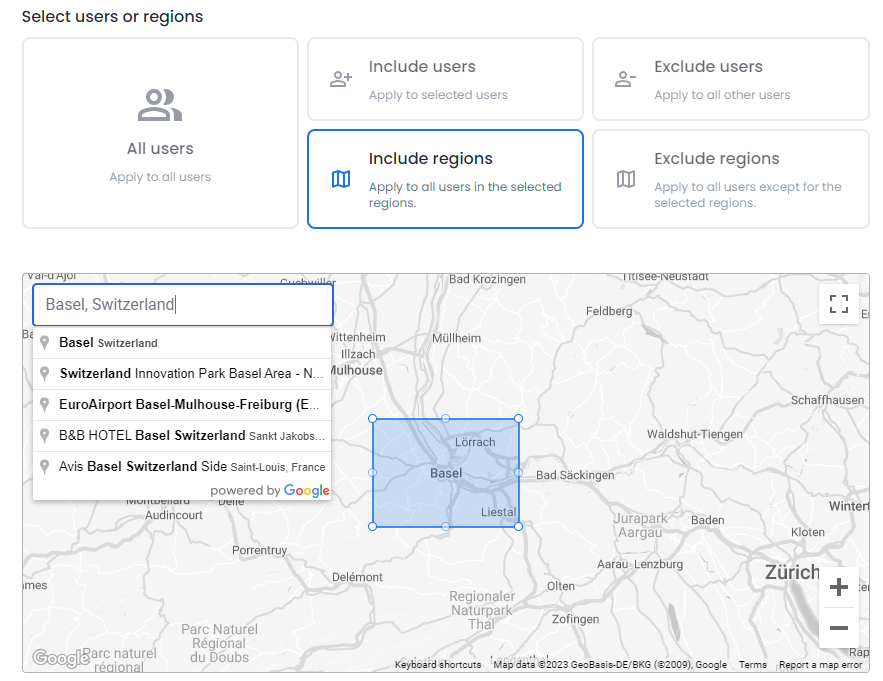Click the bottom-middle handle of the selection rectangle
Viewport: 883px width, 681px height.
pyautogui.click(x=445, y=526)
